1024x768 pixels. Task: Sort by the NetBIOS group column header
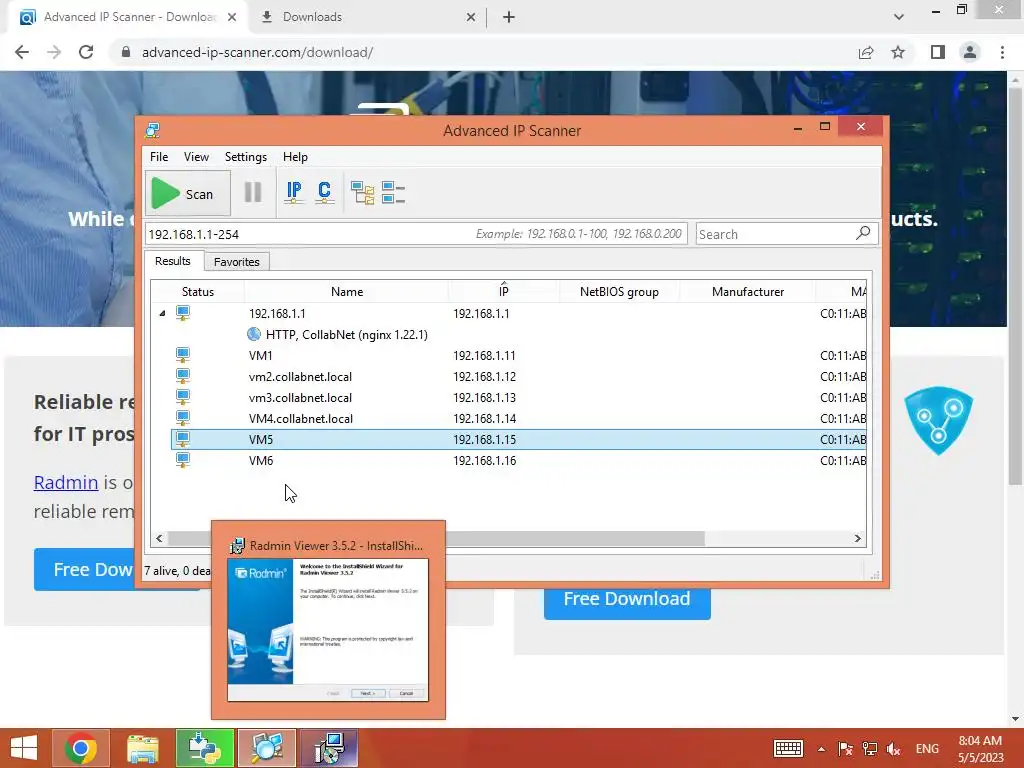coord(619,291)
